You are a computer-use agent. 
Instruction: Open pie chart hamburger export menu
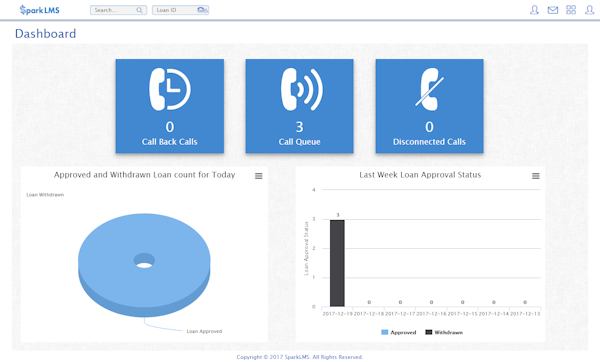259,176
